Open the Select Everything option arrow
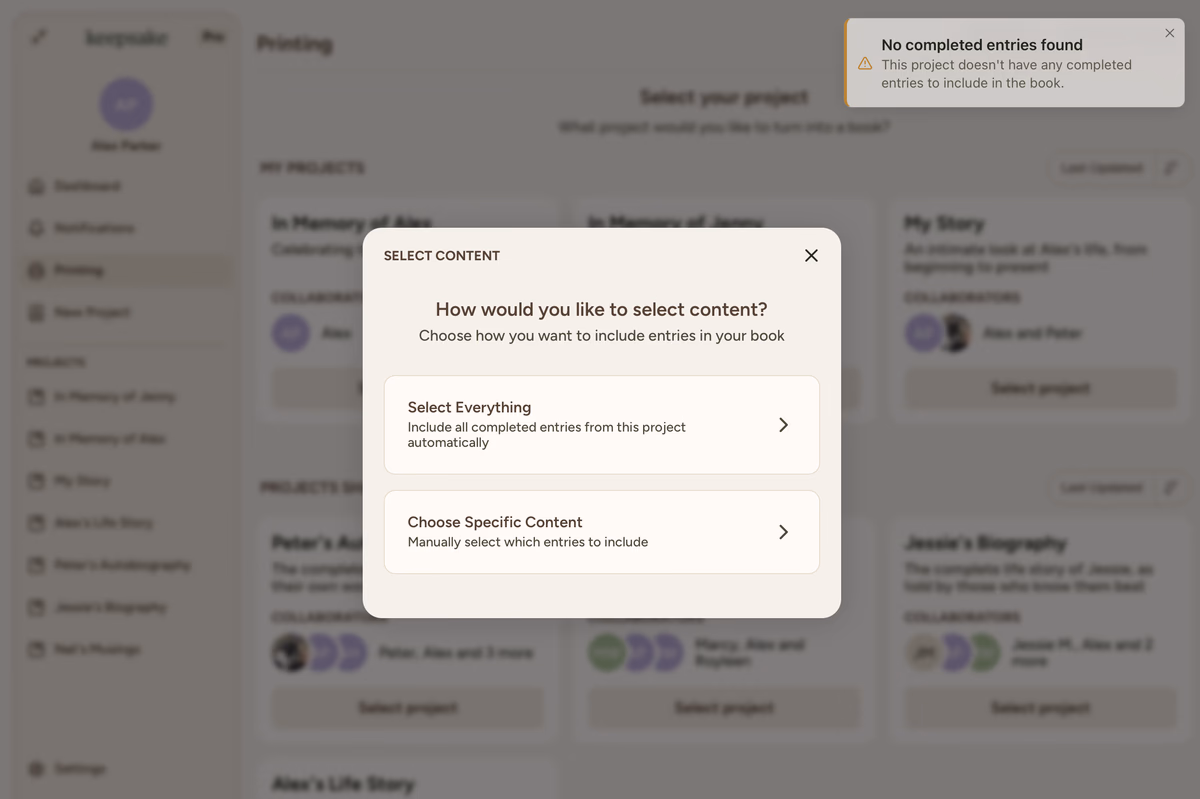This screenshot has width=1200, height=799. tap(783, 425)
